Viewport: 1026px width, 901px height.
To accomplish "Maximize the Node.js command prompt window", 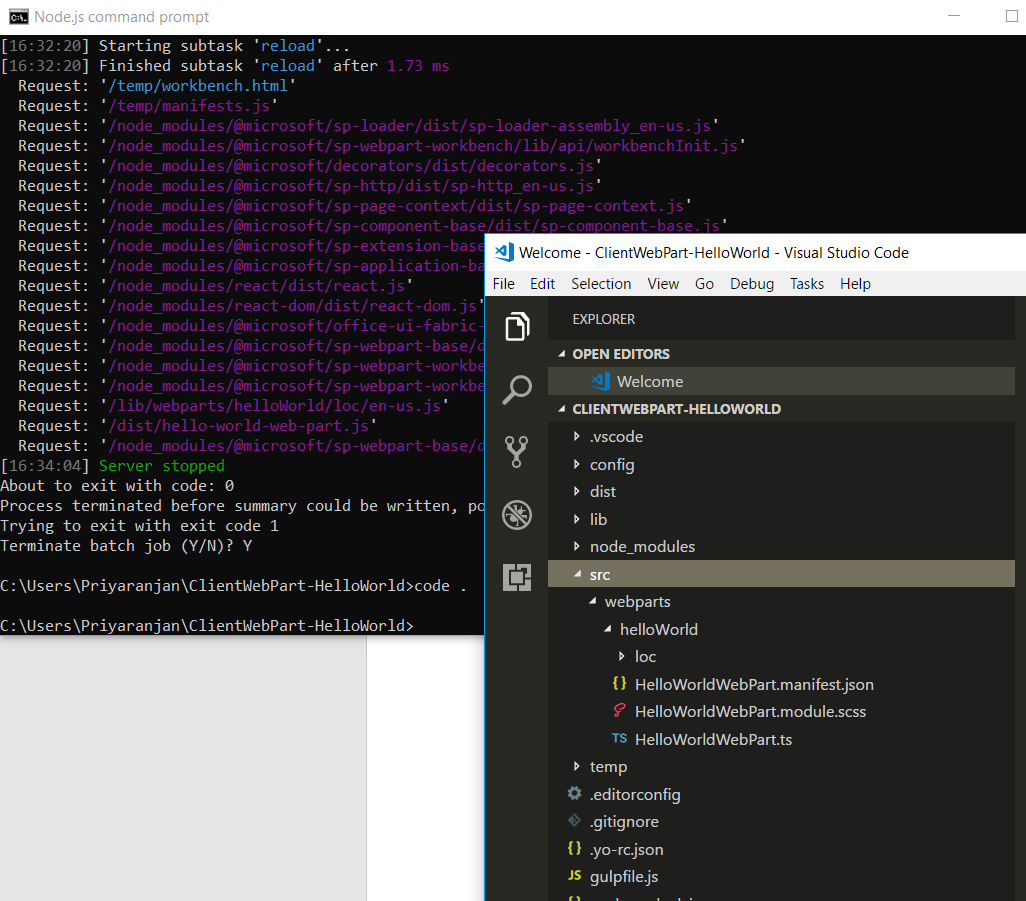I will pyautogui.click(x=1012, y=16).
